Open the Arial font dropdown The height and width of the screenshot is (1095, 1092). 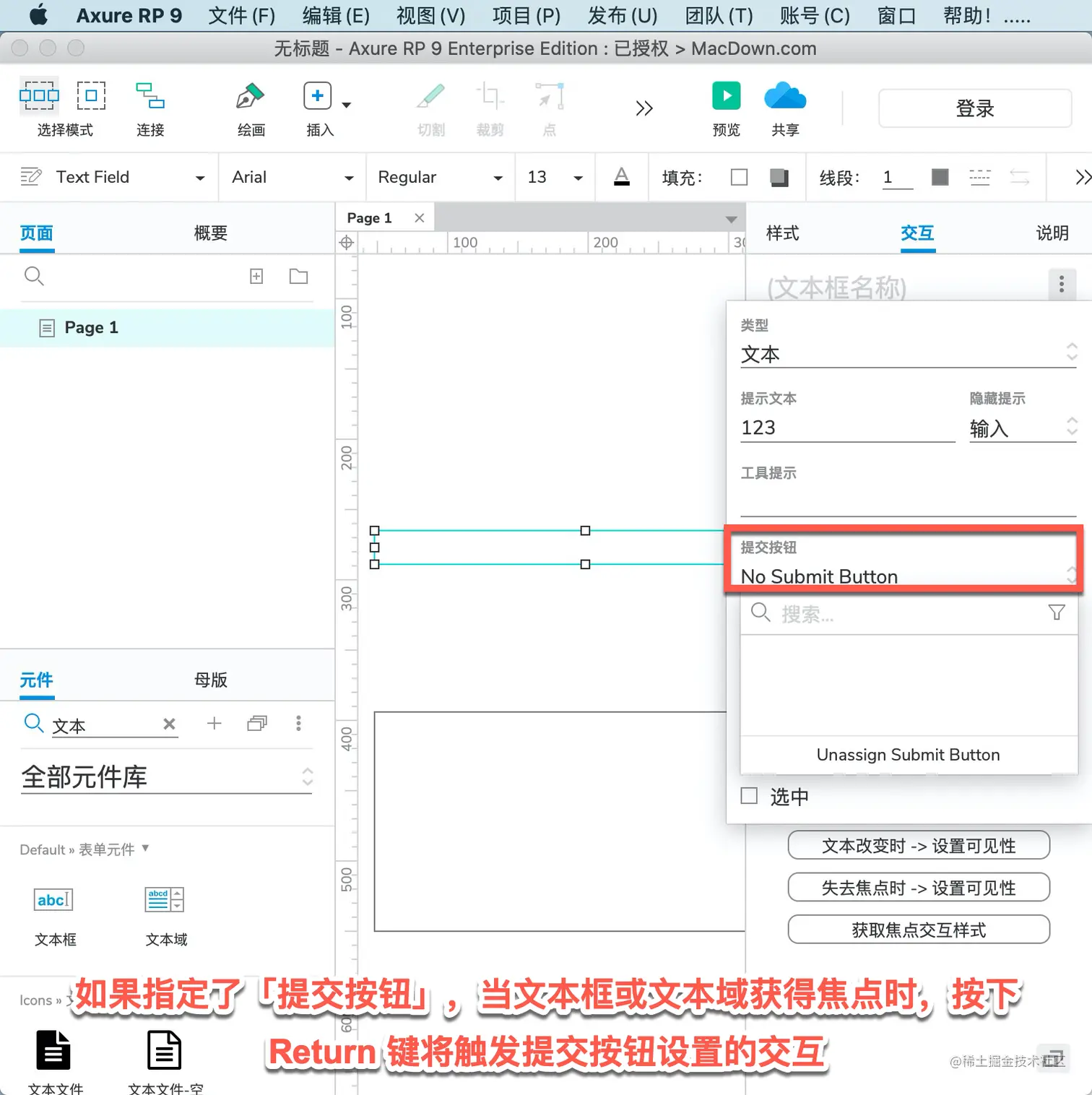tap(292, 177)
